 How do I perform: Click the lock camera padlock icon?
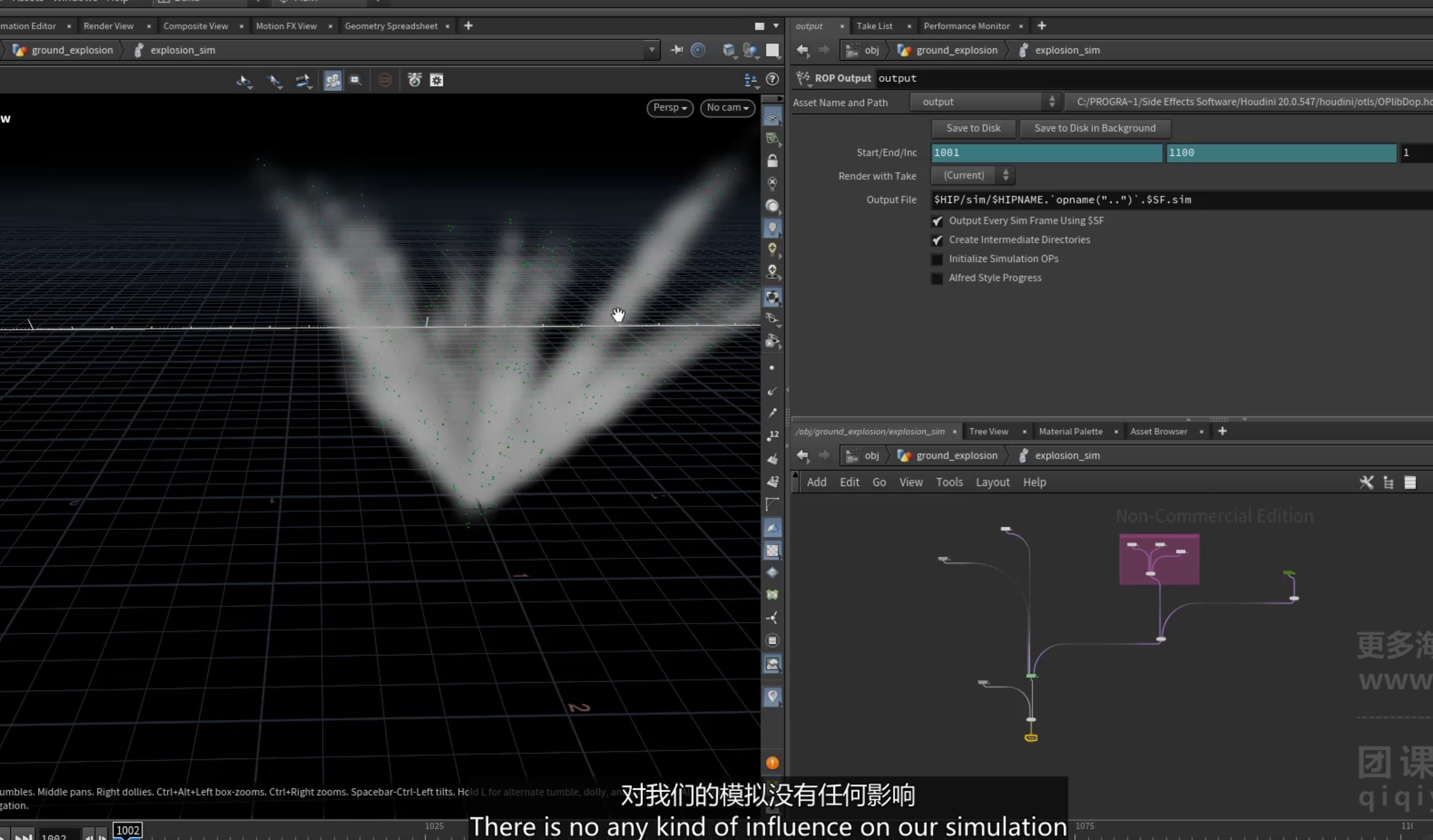pyautogui.click(x=772, y=161)
